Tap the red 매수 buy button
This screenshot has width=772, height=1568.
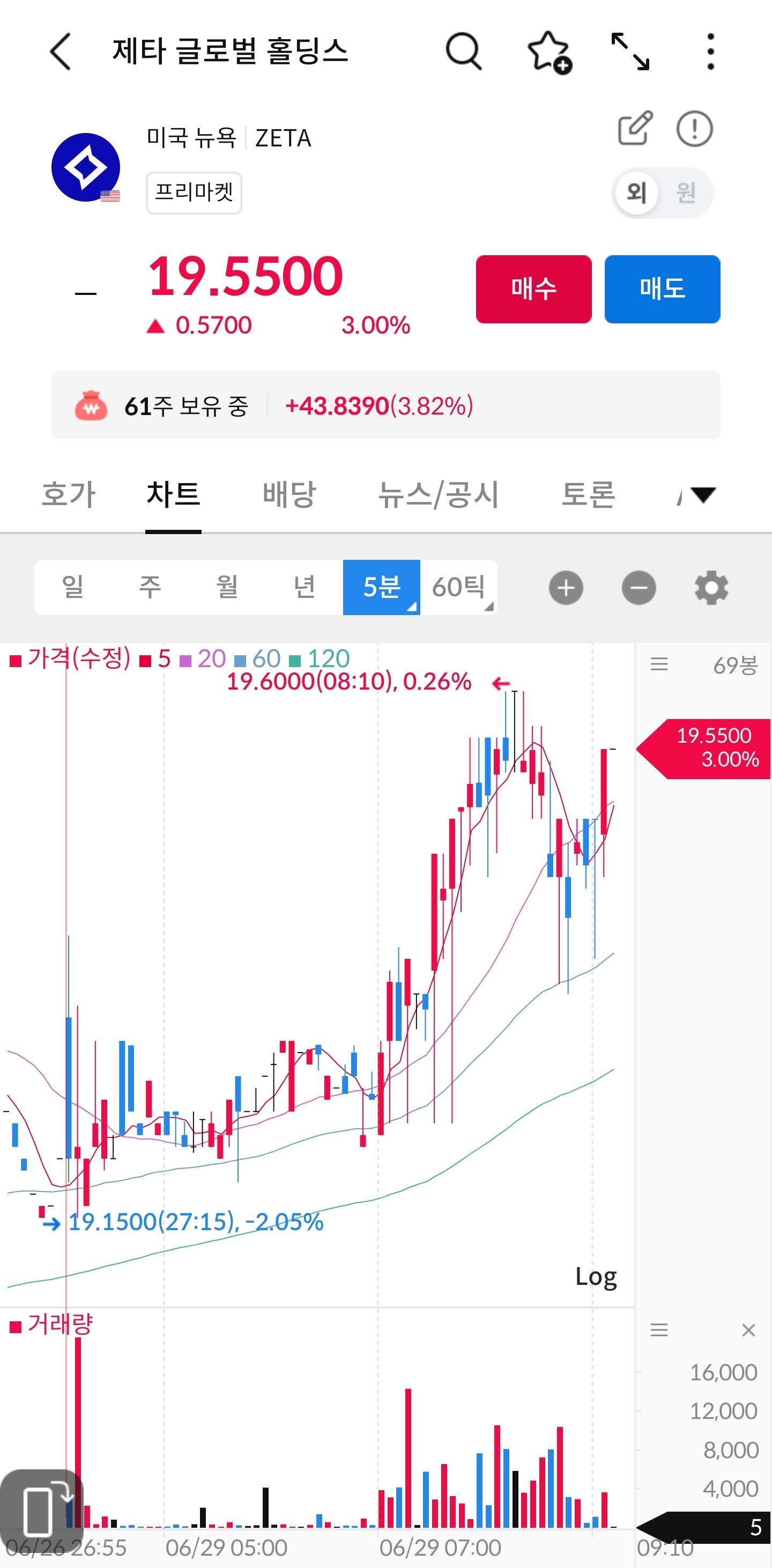point(533,289)
